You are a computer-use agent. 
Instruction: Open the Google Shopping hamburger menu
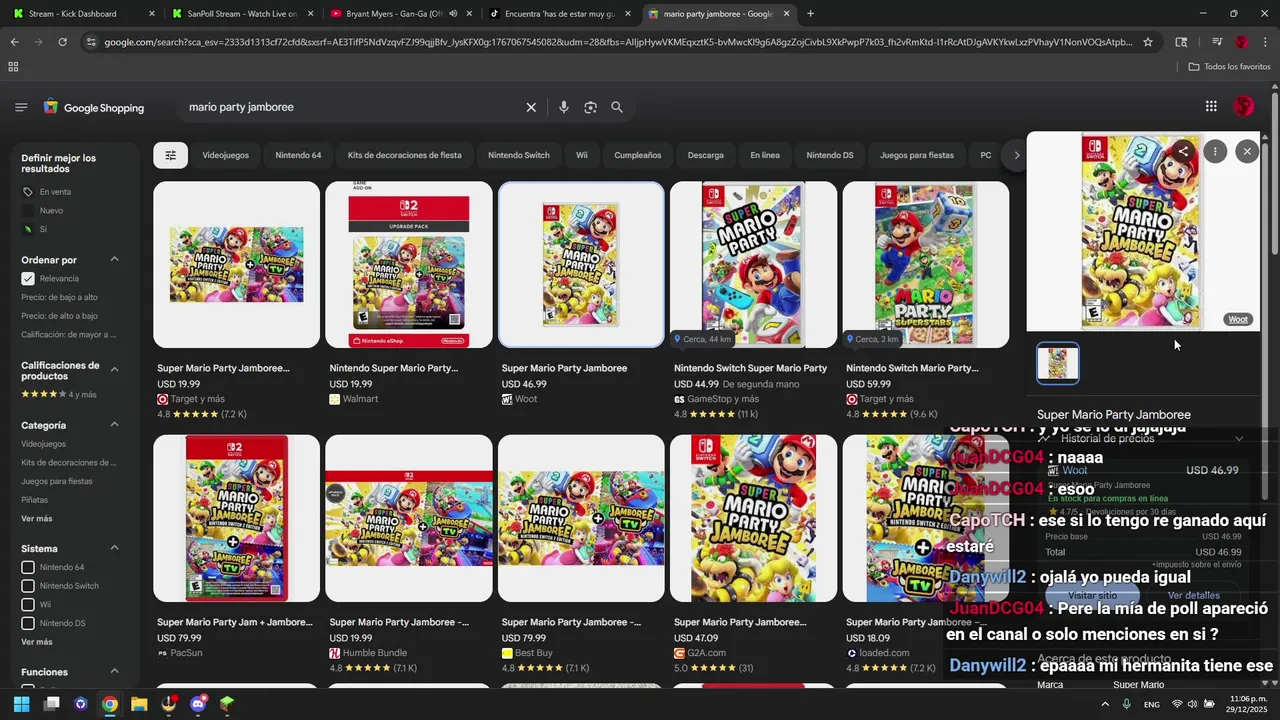coord(21,107)
